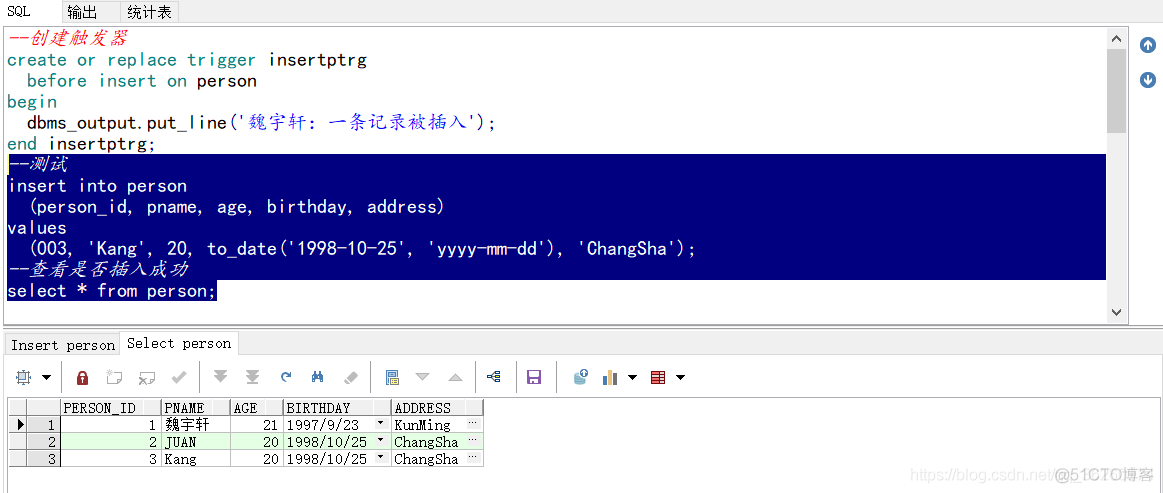Click the 魏宇轩 name cell
The image size is (1163, 493).
(196, 425)
